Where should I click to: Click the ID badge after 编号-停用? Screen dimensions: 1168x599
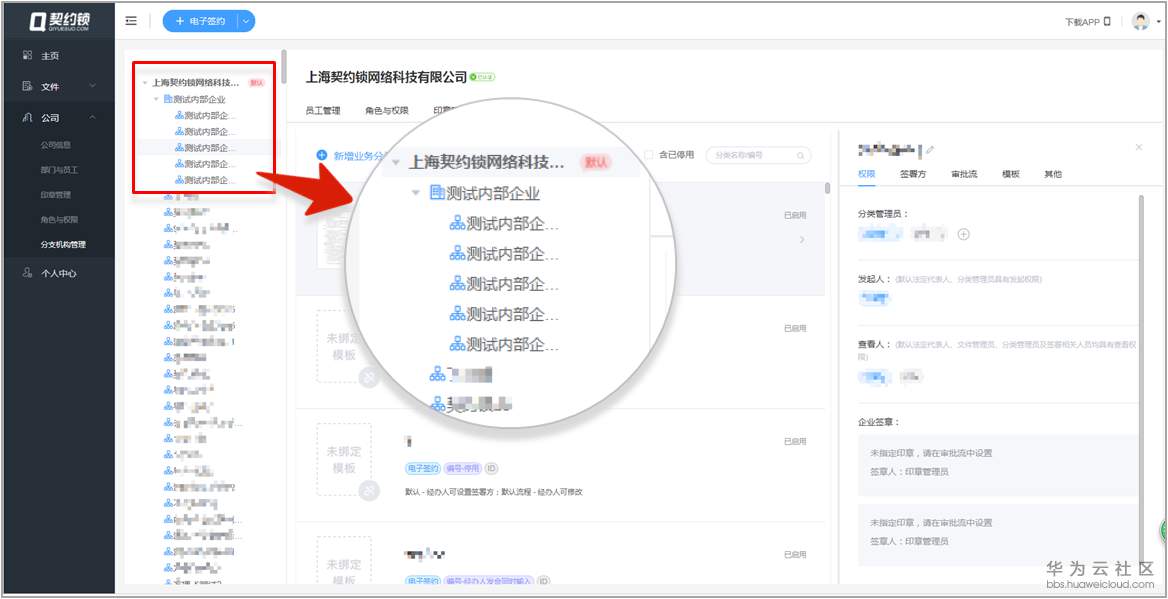coord(492,469)
